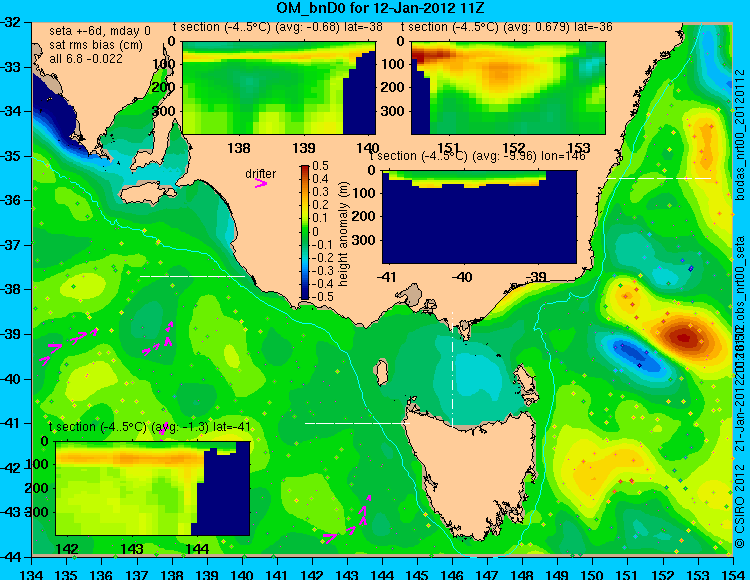This screenshot has height=580, width=750.
Task: Click the section title with avg: 0.679
Action: [x=507, y=27]
